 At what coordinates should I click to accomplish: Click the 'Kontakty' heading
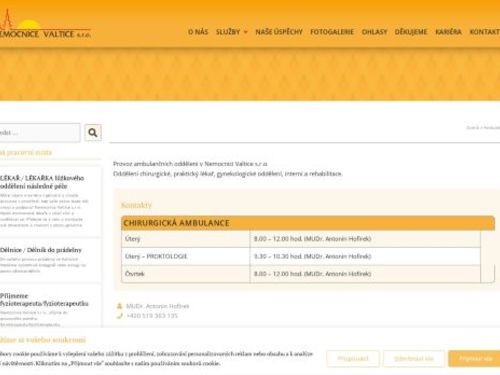(136, 205)
